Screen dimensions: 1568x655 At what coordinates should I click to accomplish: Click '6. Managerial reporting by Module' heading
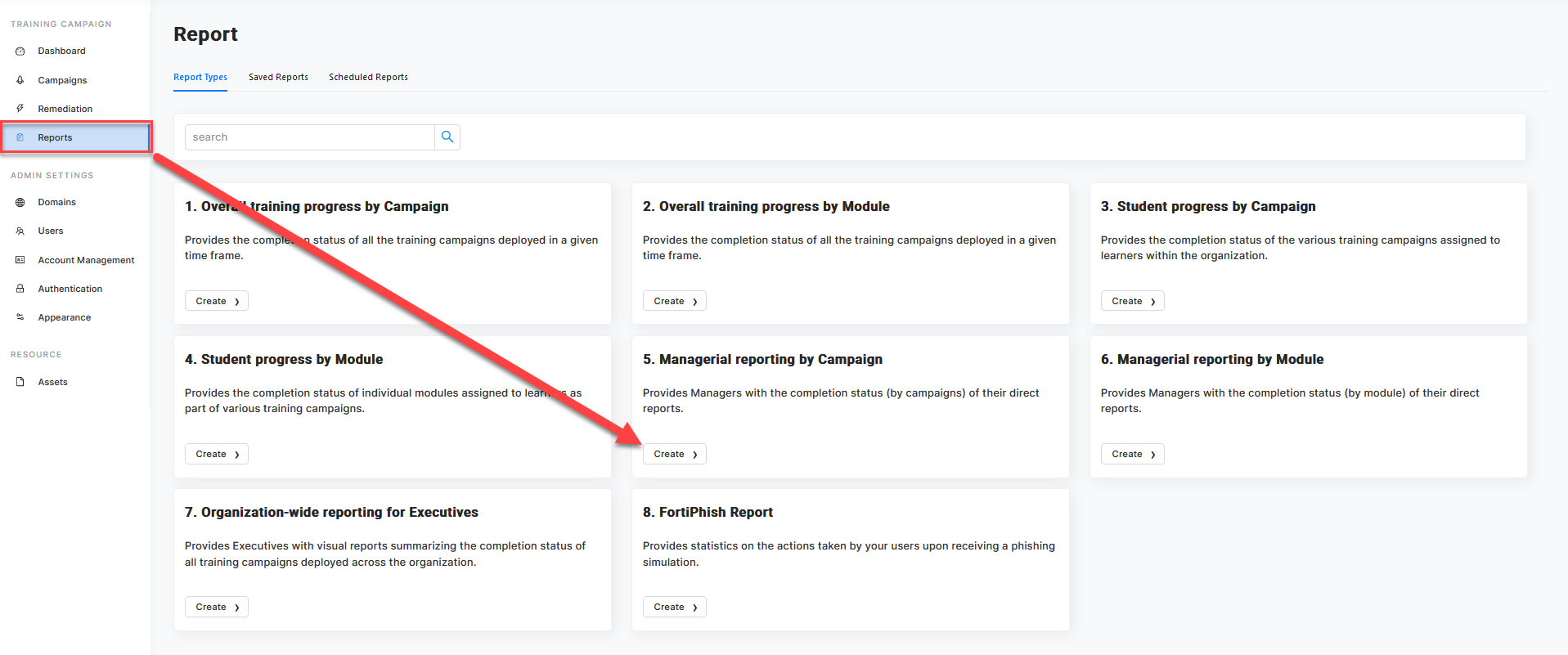(1212, 359)
